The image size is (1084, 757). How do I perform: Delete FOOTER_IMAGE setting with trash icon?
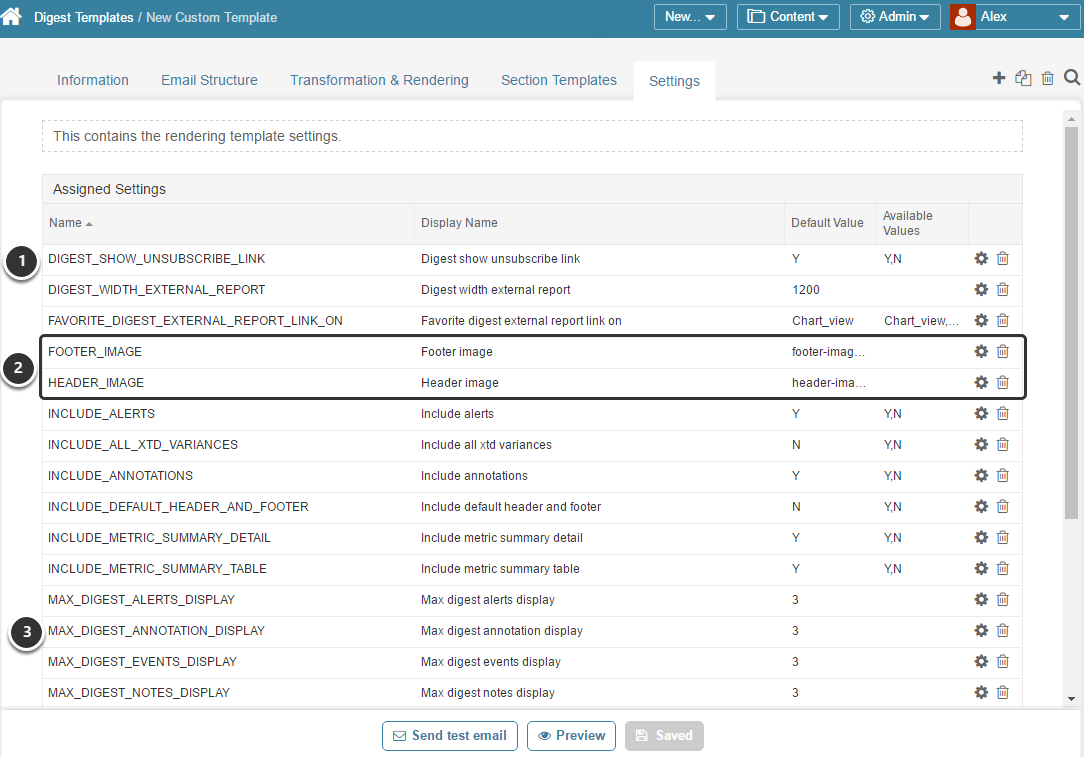pyautogui.click(x=1003, y=352)
